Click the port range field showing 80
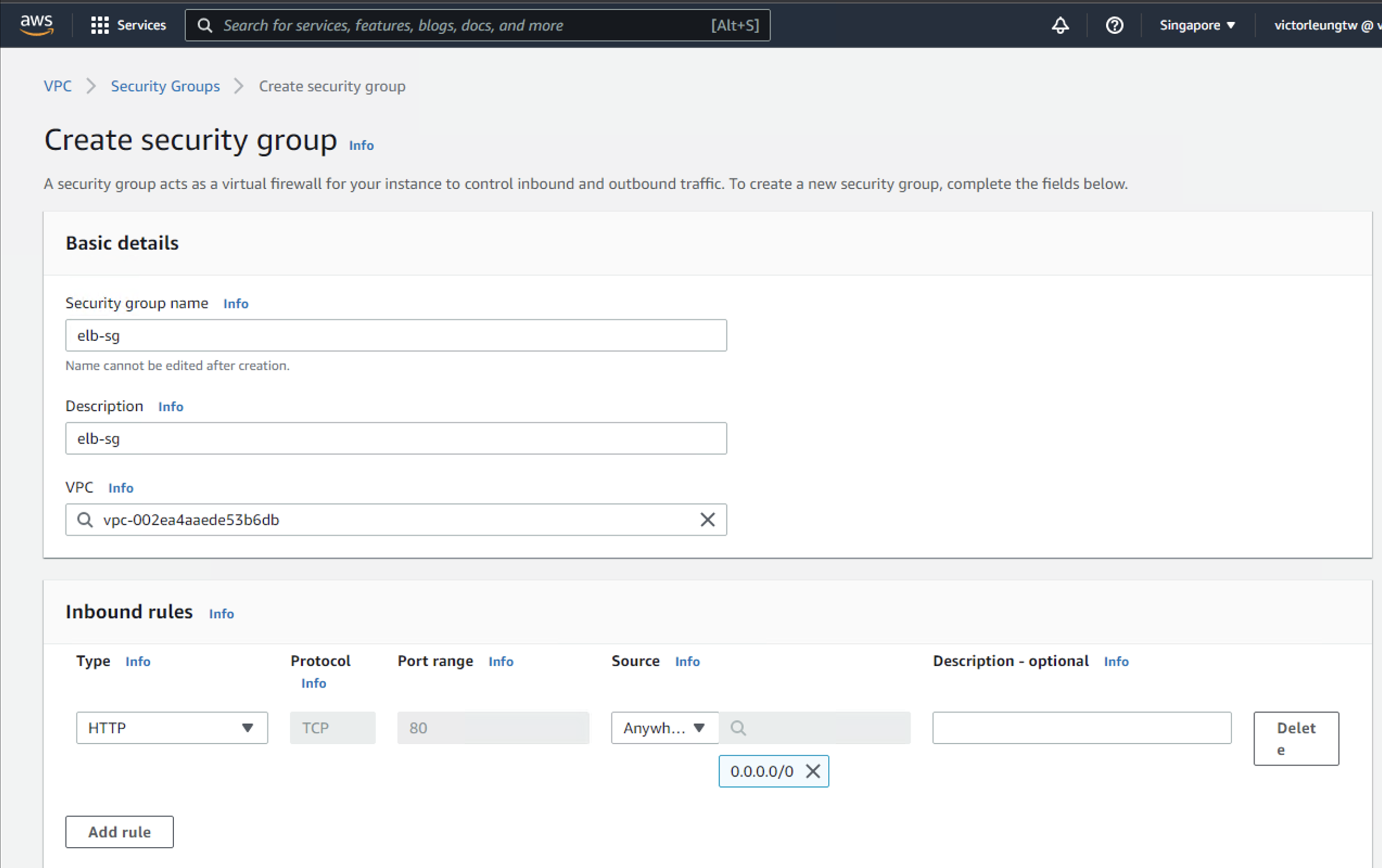 [x=493, y=728]
